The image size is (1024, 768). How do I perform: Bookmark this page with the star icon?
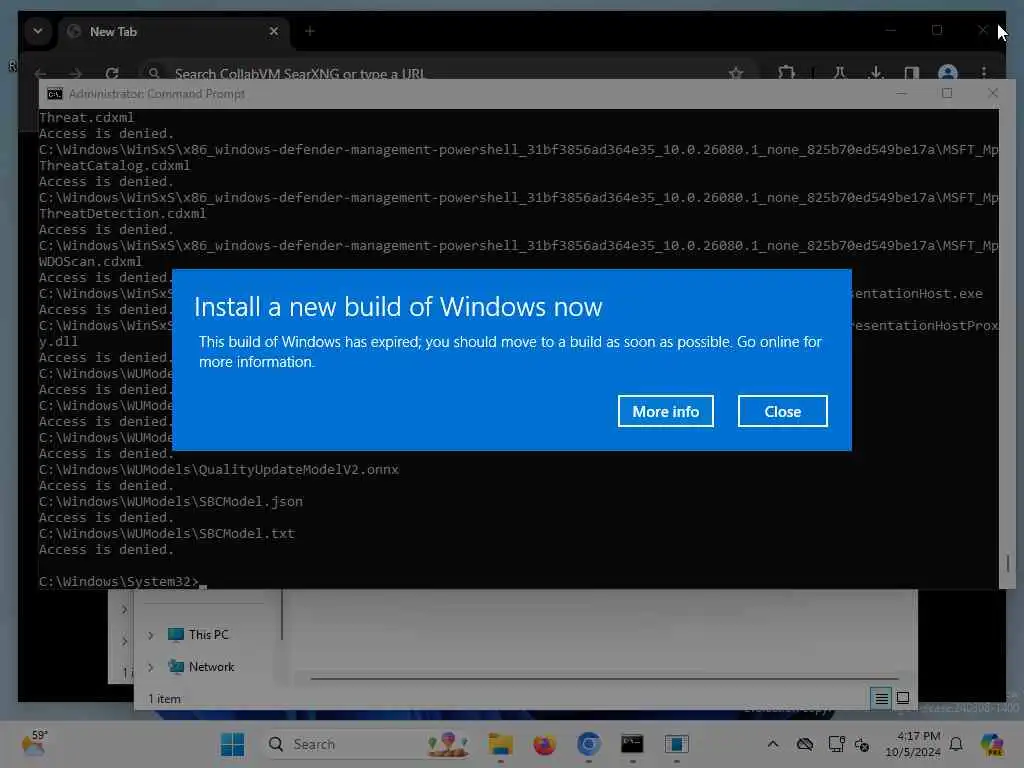tap(736, 73)
